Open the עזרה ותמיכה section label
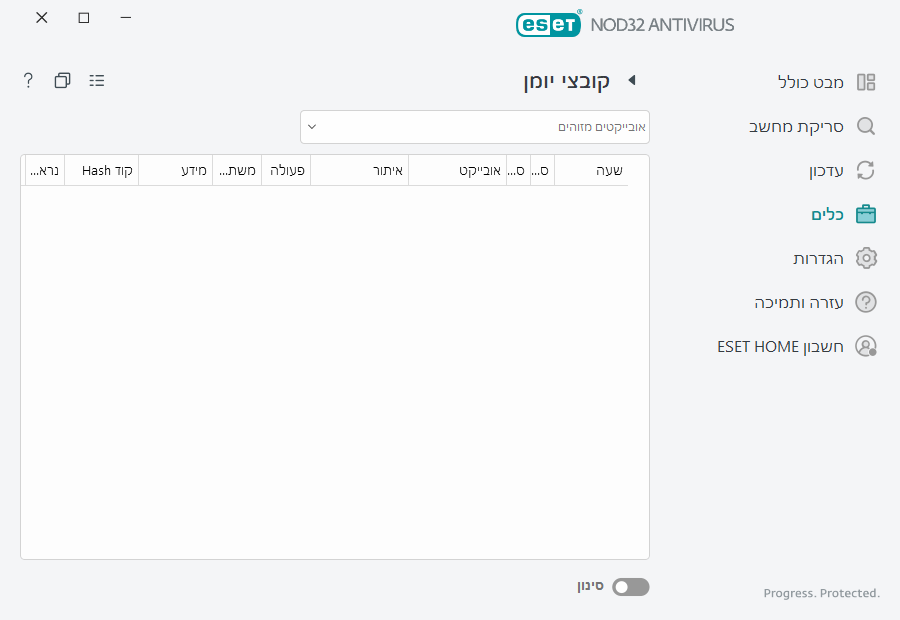The height and width of the screenshot is (620, 900). (x=800, y=302)
